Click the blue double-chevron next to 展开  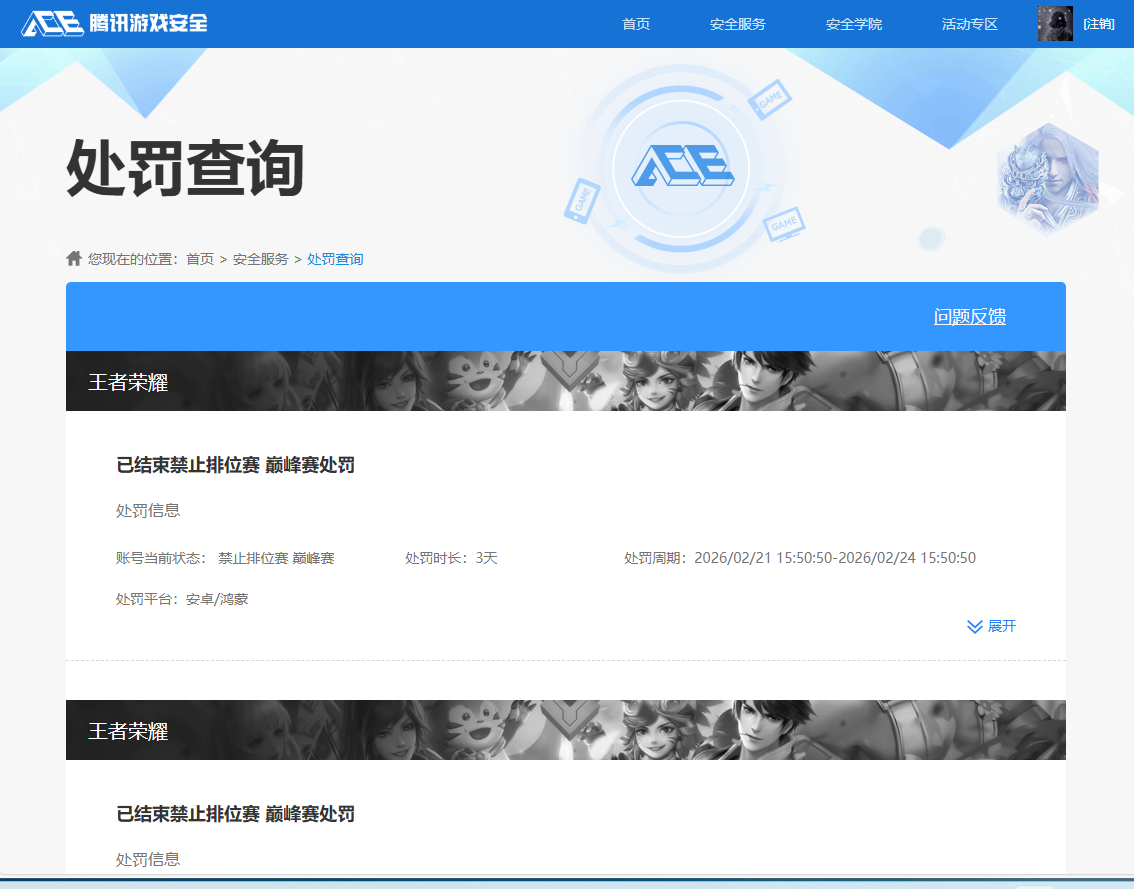coord(973,627)
